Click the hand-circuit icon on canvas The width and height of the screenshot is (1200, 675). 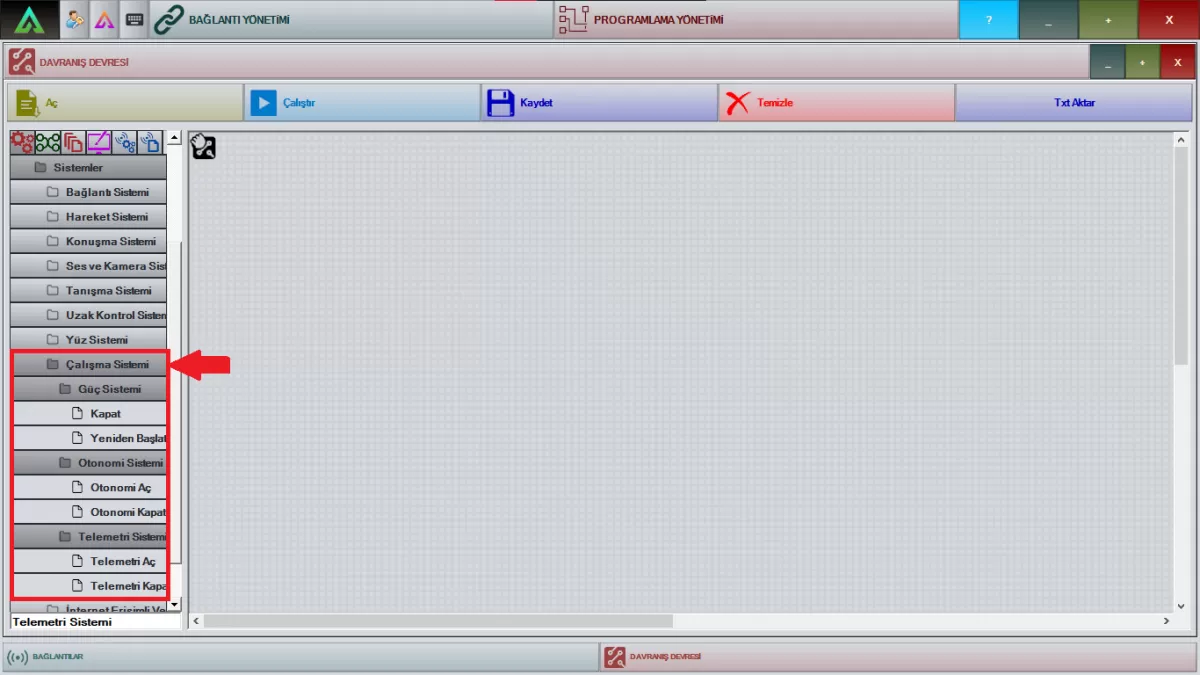(x=204, y=147)
